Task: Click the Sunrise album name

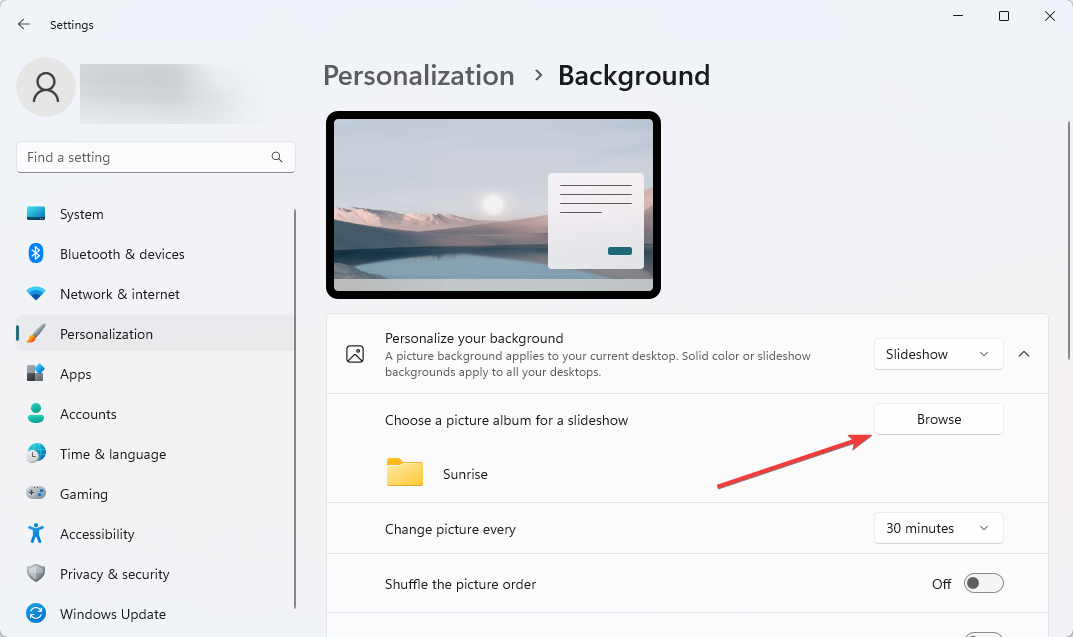Action: coord(465,473)
